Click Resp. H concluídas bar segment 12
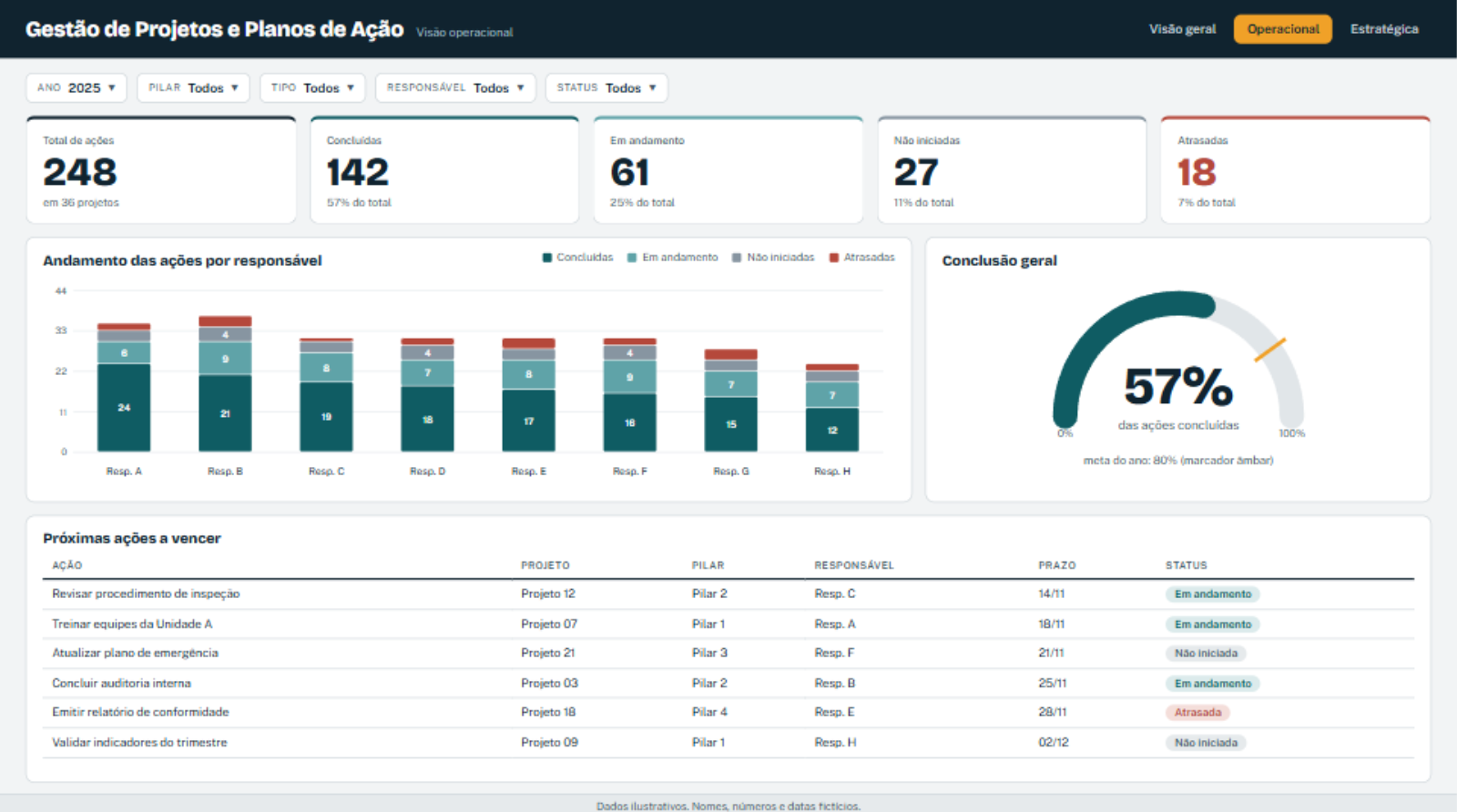The height and width of the screenshot is (812, 1457). [832, 430]
